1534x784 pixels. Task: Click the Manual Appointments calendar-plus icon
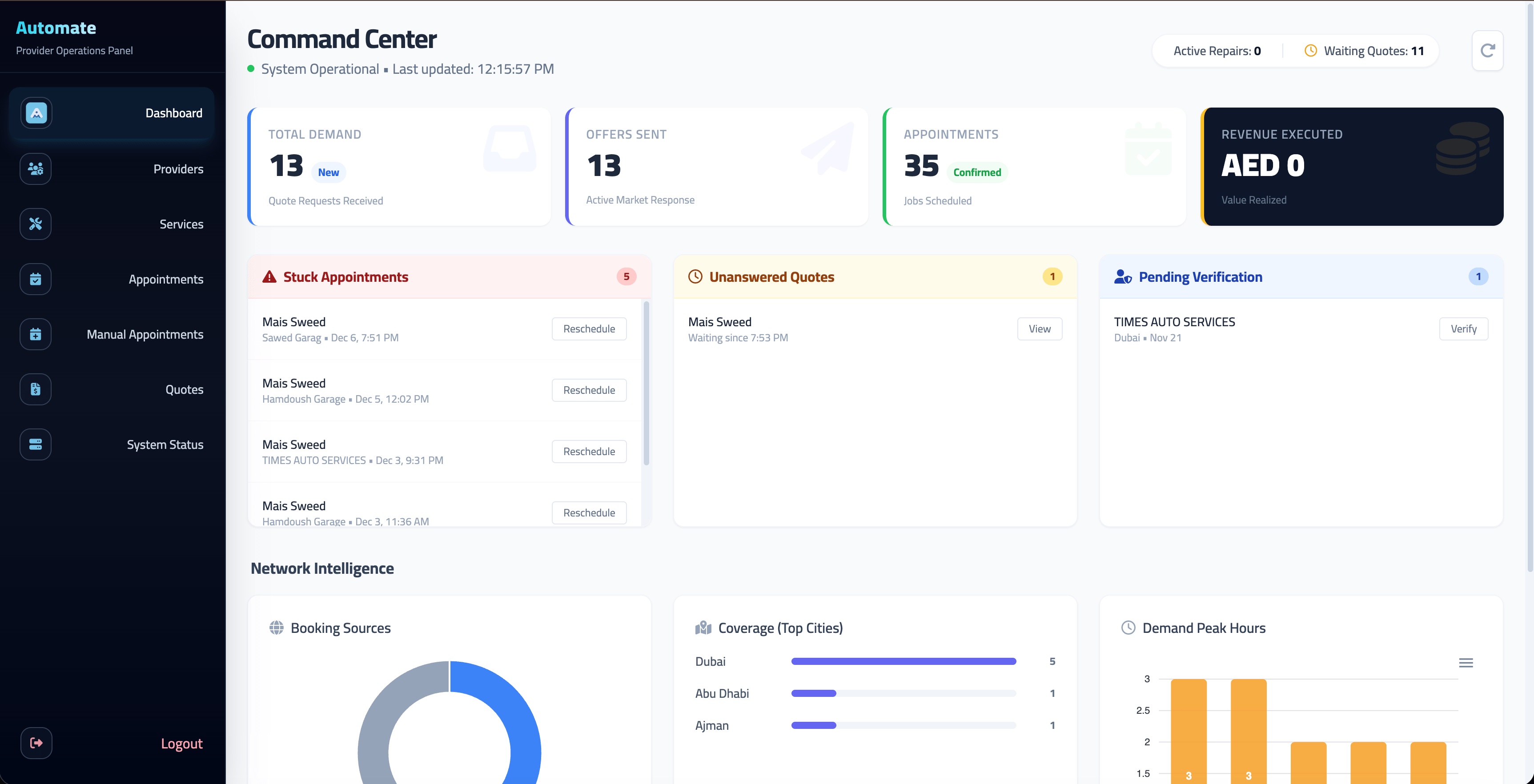pos(36,335)
